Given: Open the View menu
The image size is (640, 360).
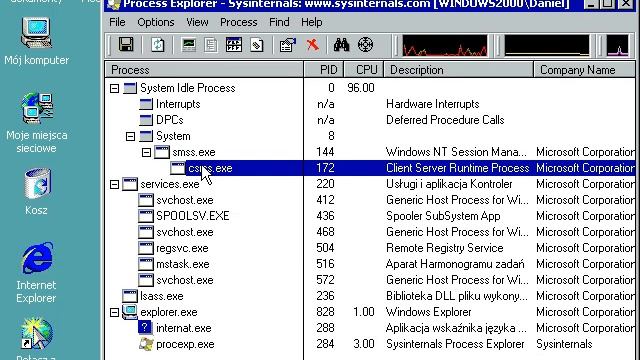Looking at the screenshot, I should pos(197,22).
